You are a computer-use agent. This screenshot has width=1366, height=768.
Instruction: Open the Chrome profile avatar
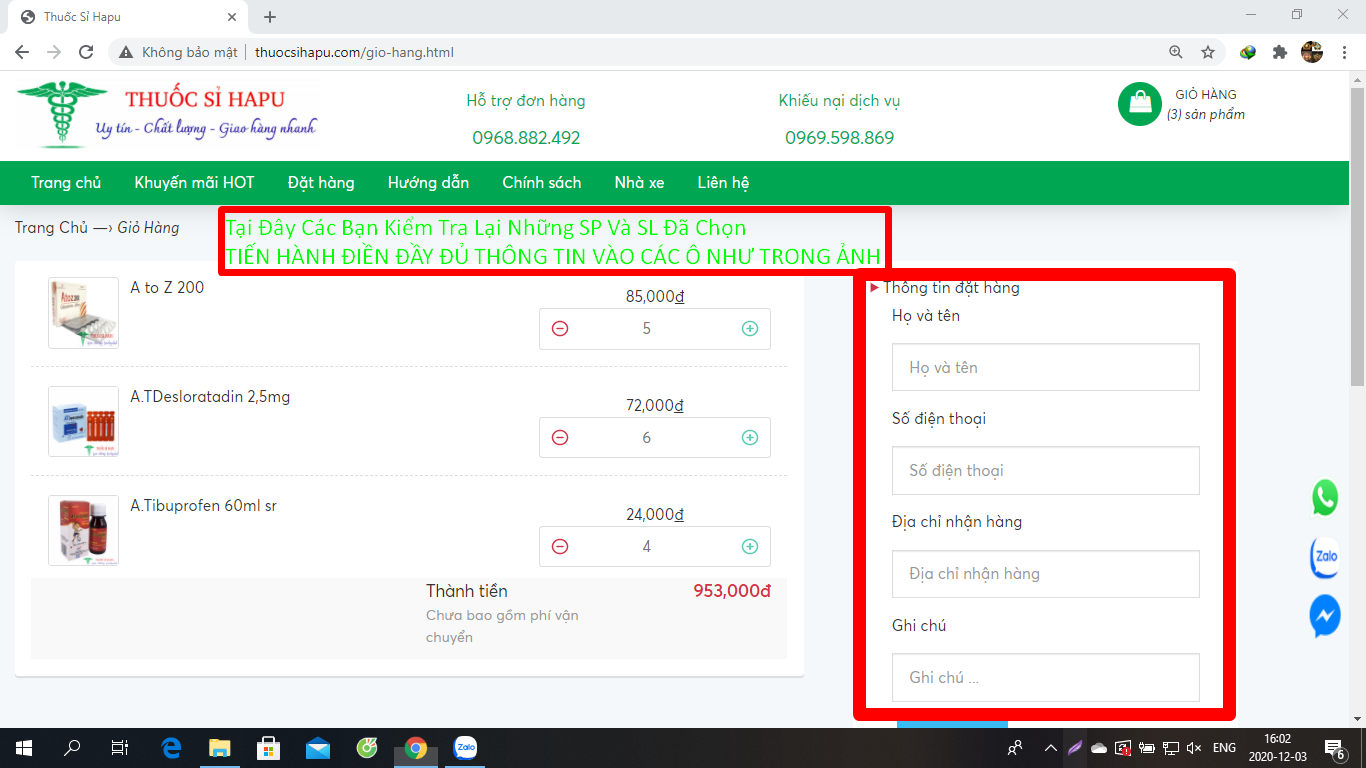click(x=1312, y=52)
